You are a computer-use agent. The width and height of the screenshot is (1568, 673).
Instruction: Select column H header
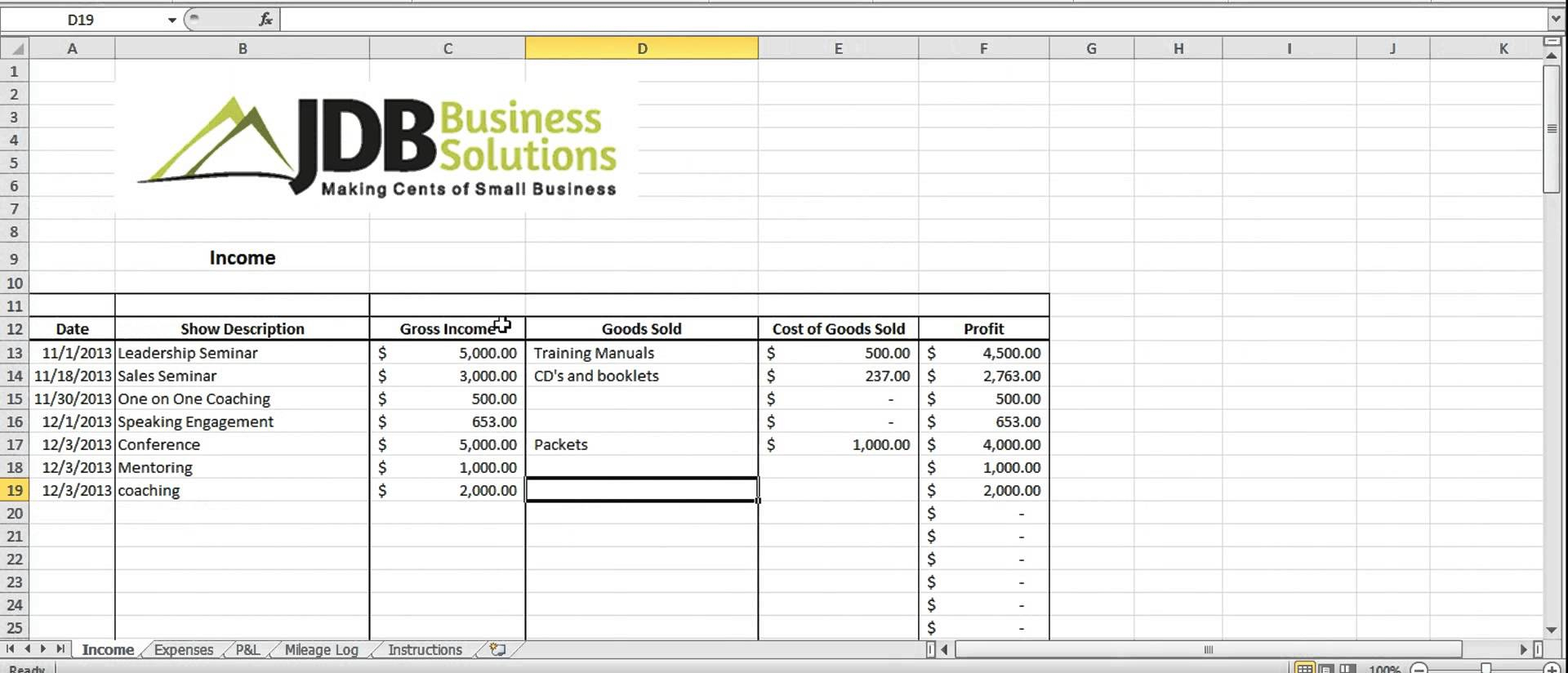1178,48
